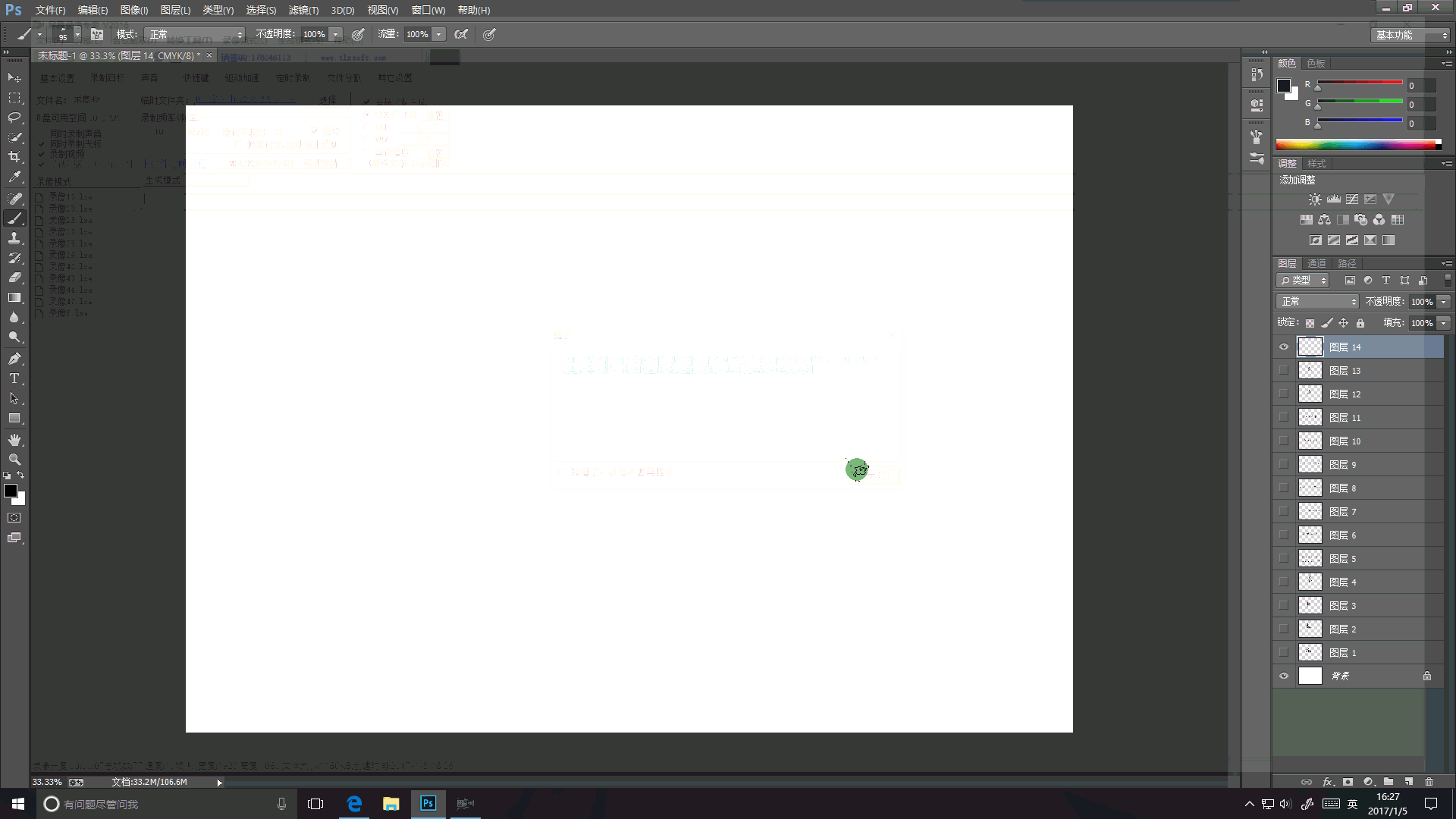The image size is (1456, 819).
Task: Select the Path Selection tool
Action: tap(14, 398)
